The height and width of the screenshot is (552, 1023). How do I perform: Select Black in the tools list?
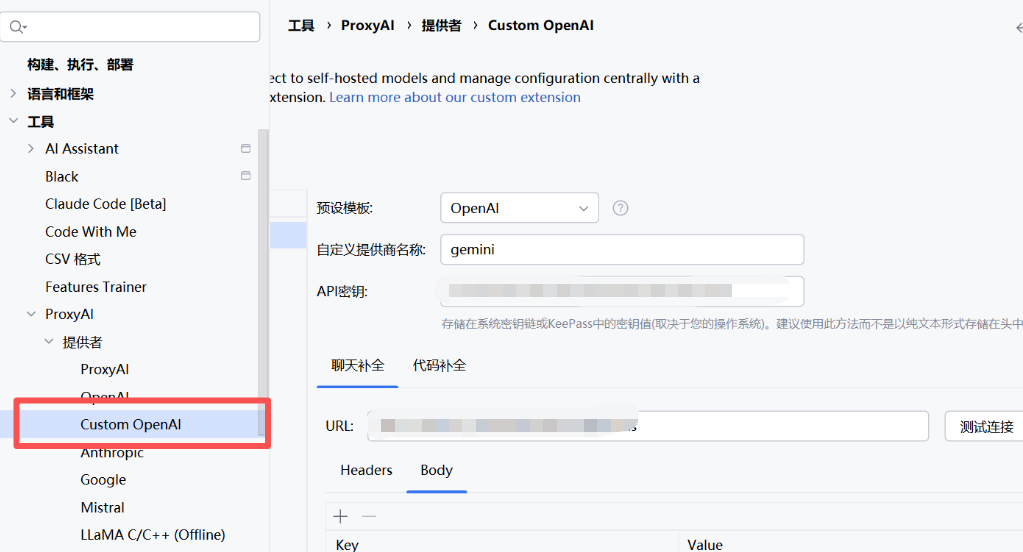click(62, 177)
